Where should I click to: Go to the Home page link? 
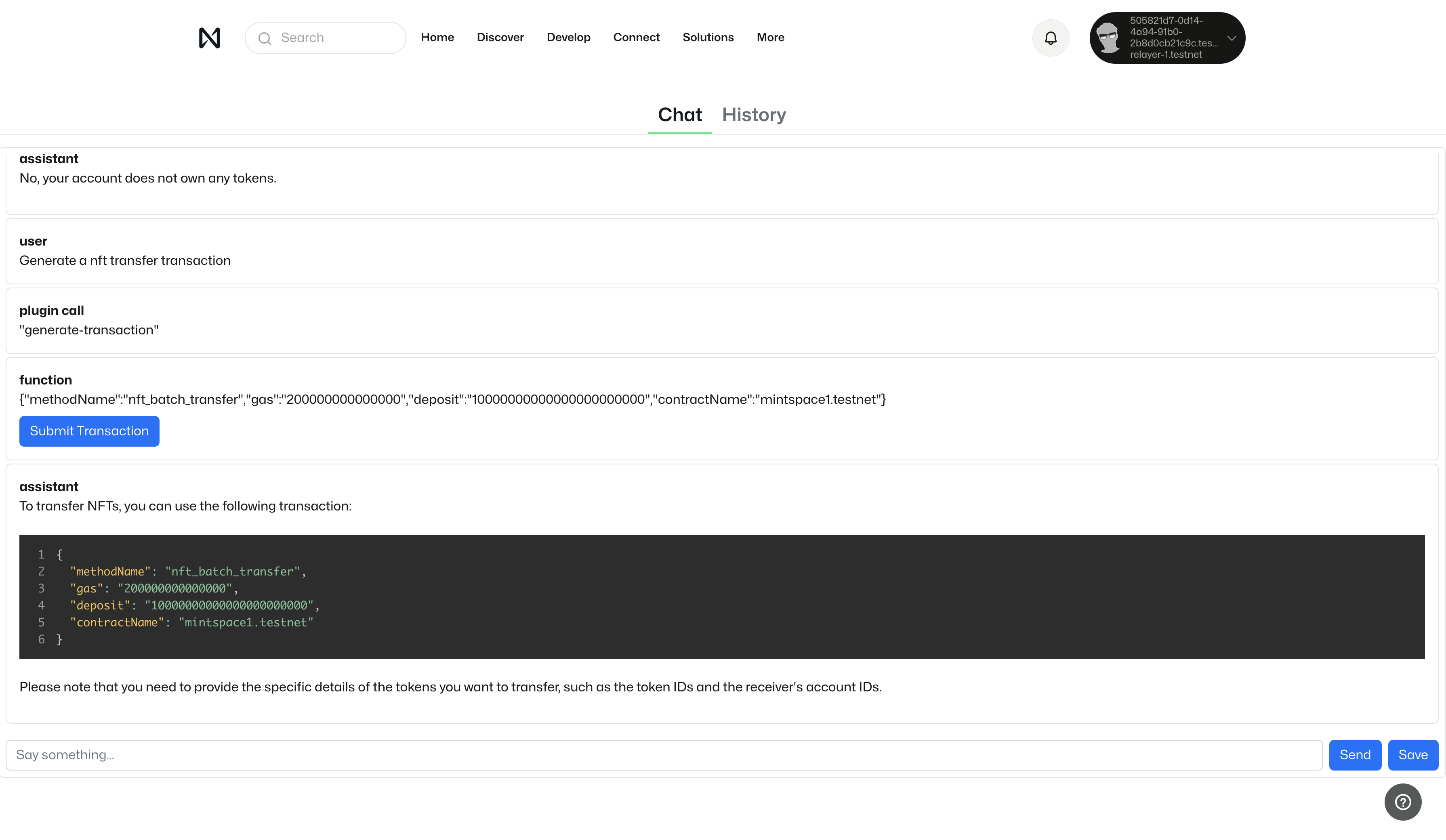point(437,37)
